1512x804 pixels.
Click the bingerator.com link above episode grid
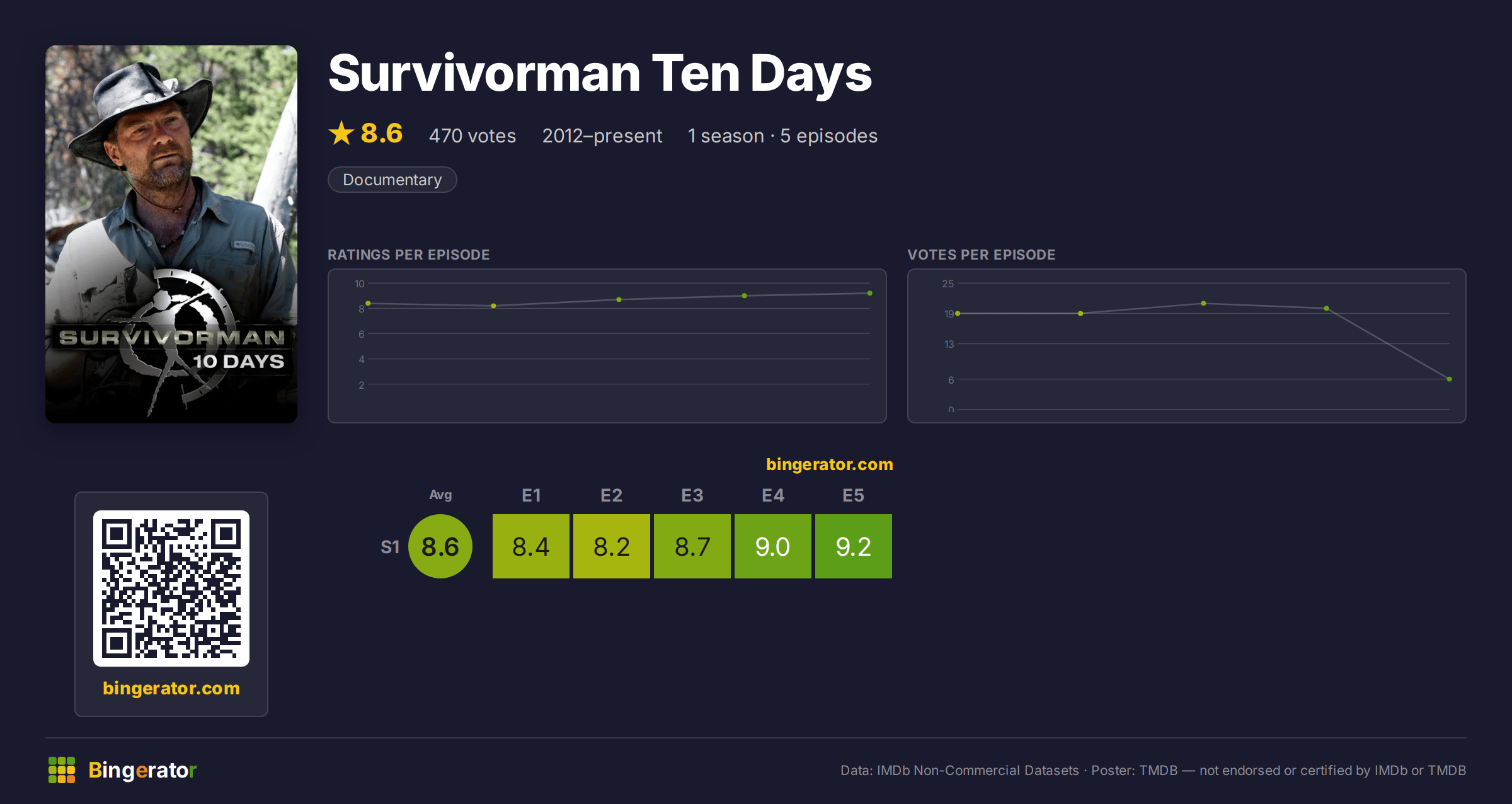coord(830,464)
